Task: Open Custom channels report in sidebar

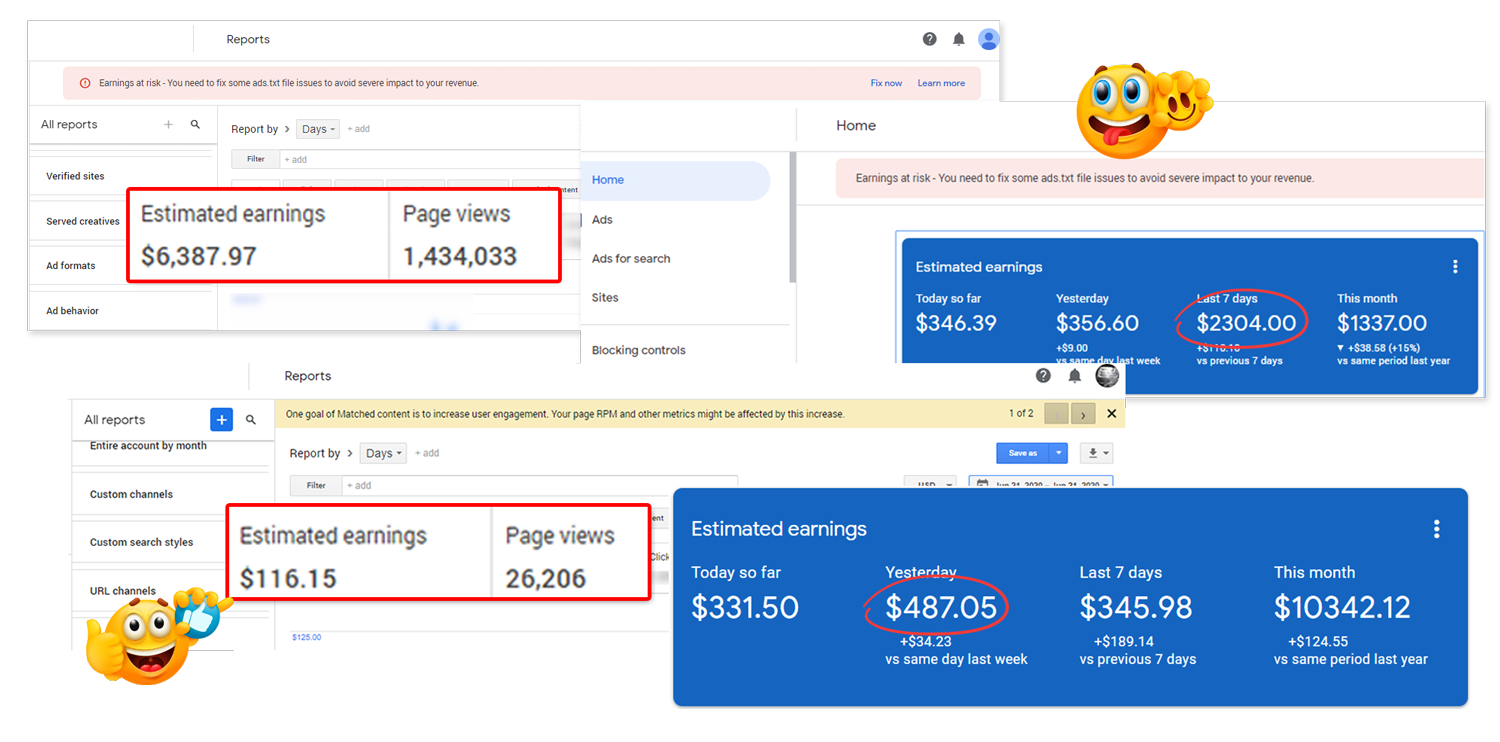Action: click(x=131, y=494)
